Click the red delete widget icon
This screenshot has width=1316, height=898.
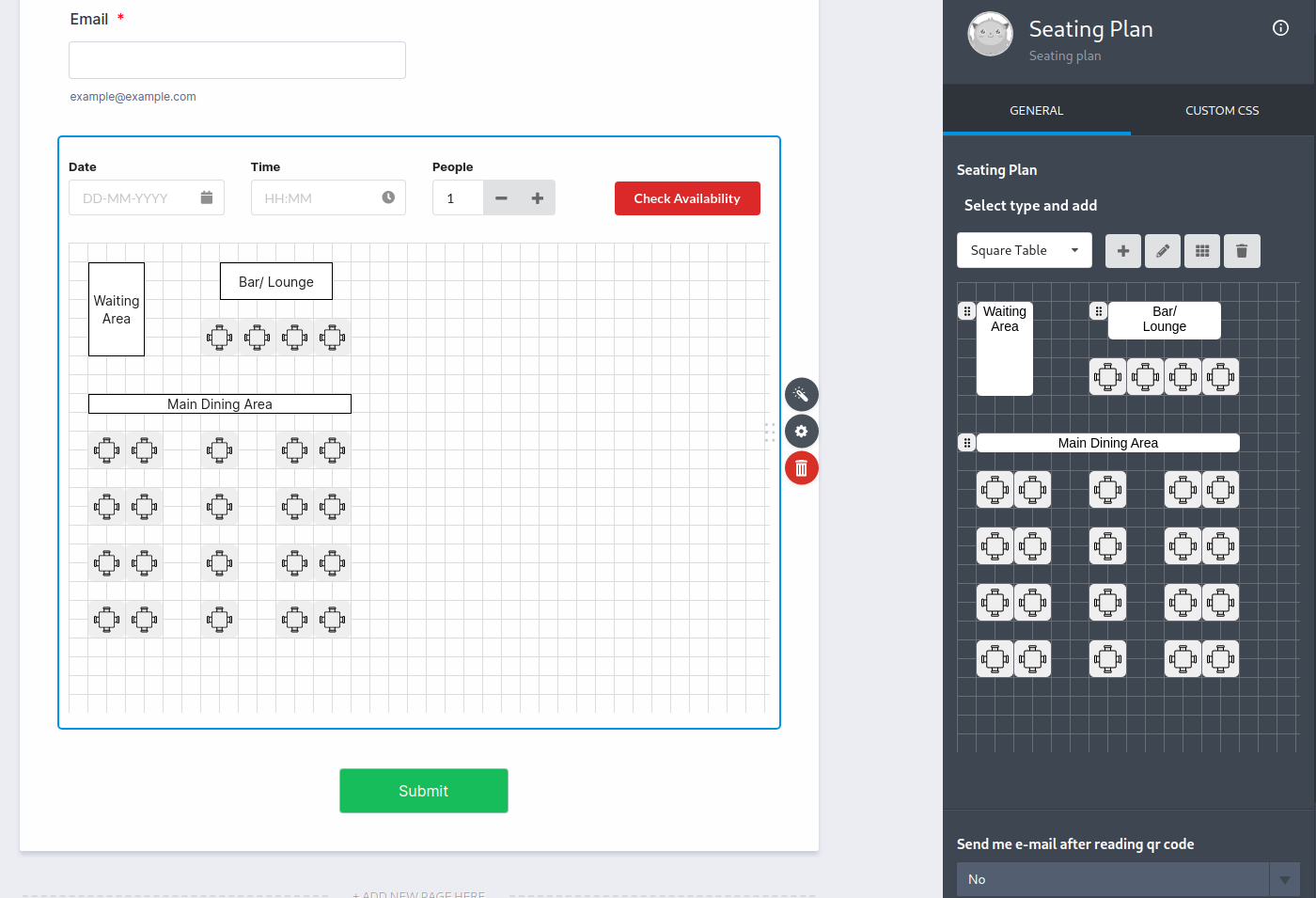tap(802, 468)
